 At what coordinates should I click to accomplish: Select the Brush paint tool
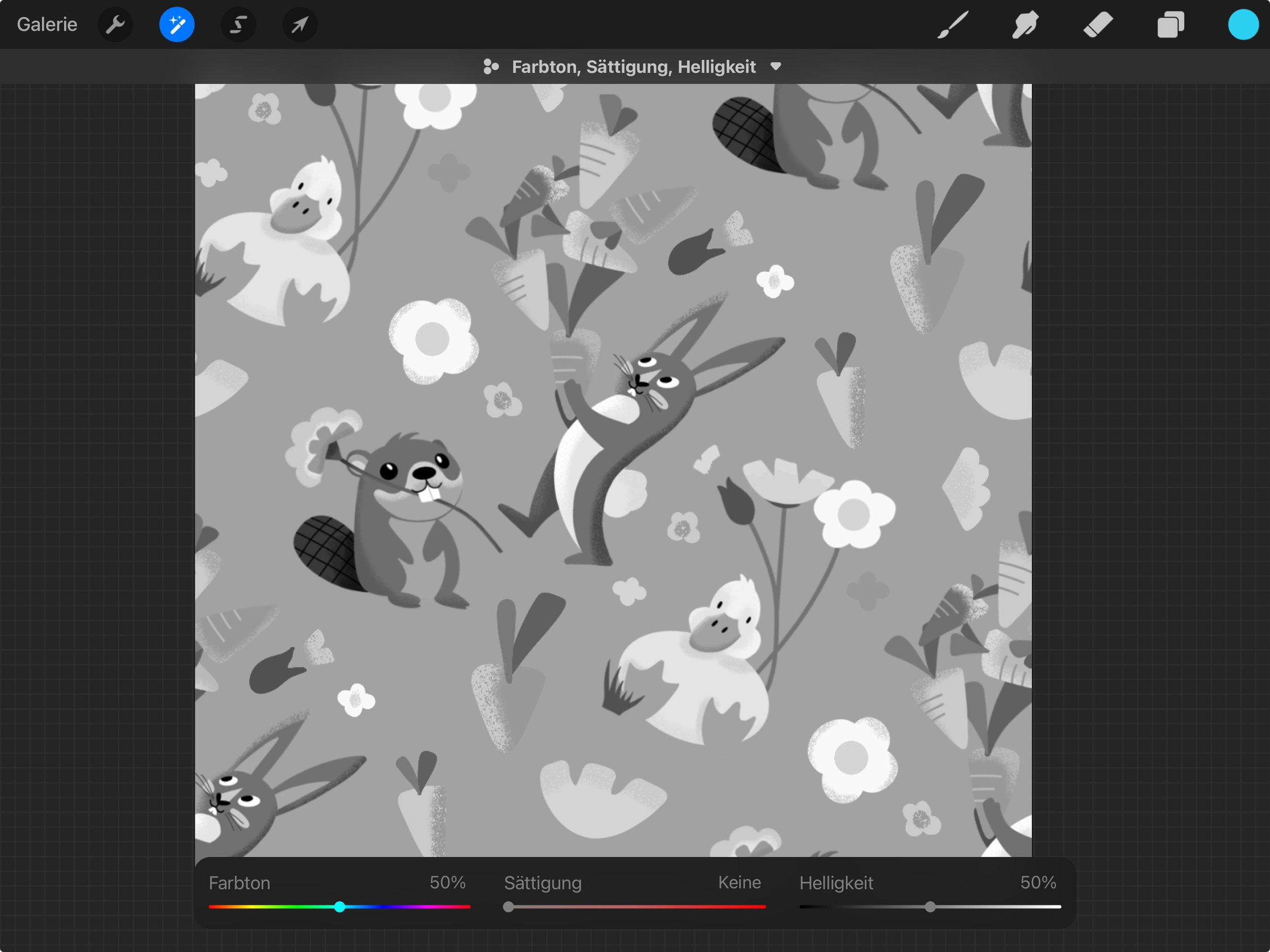click(952, 25)
